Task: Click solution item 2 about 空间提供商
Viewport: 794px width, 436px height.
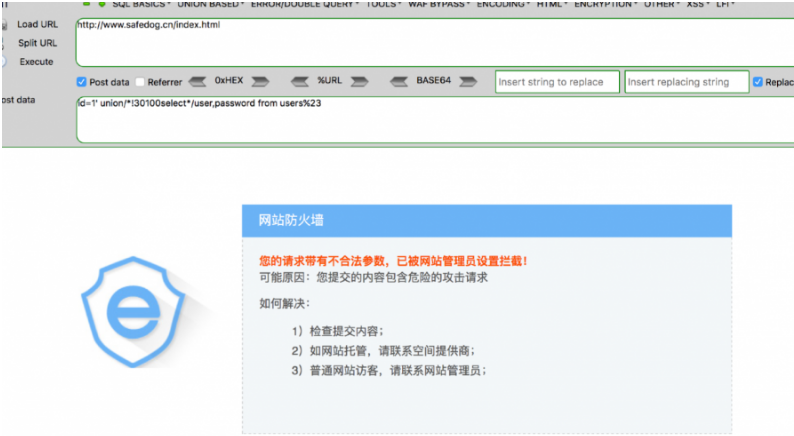Action: tap(383, 350)
